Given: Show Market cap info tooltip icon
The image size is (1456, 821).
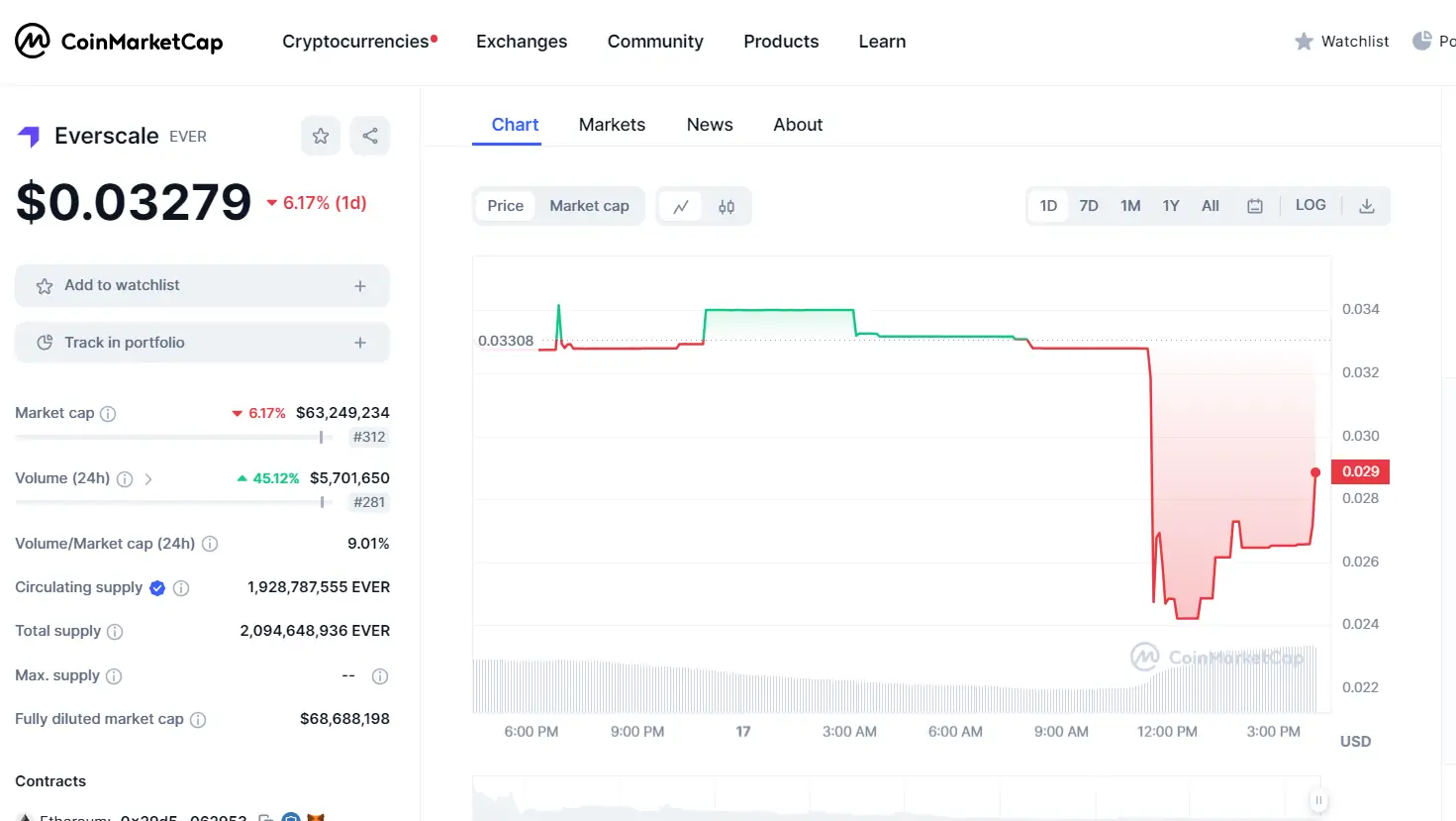Looking at the screenshot, I should pos(108,414).
